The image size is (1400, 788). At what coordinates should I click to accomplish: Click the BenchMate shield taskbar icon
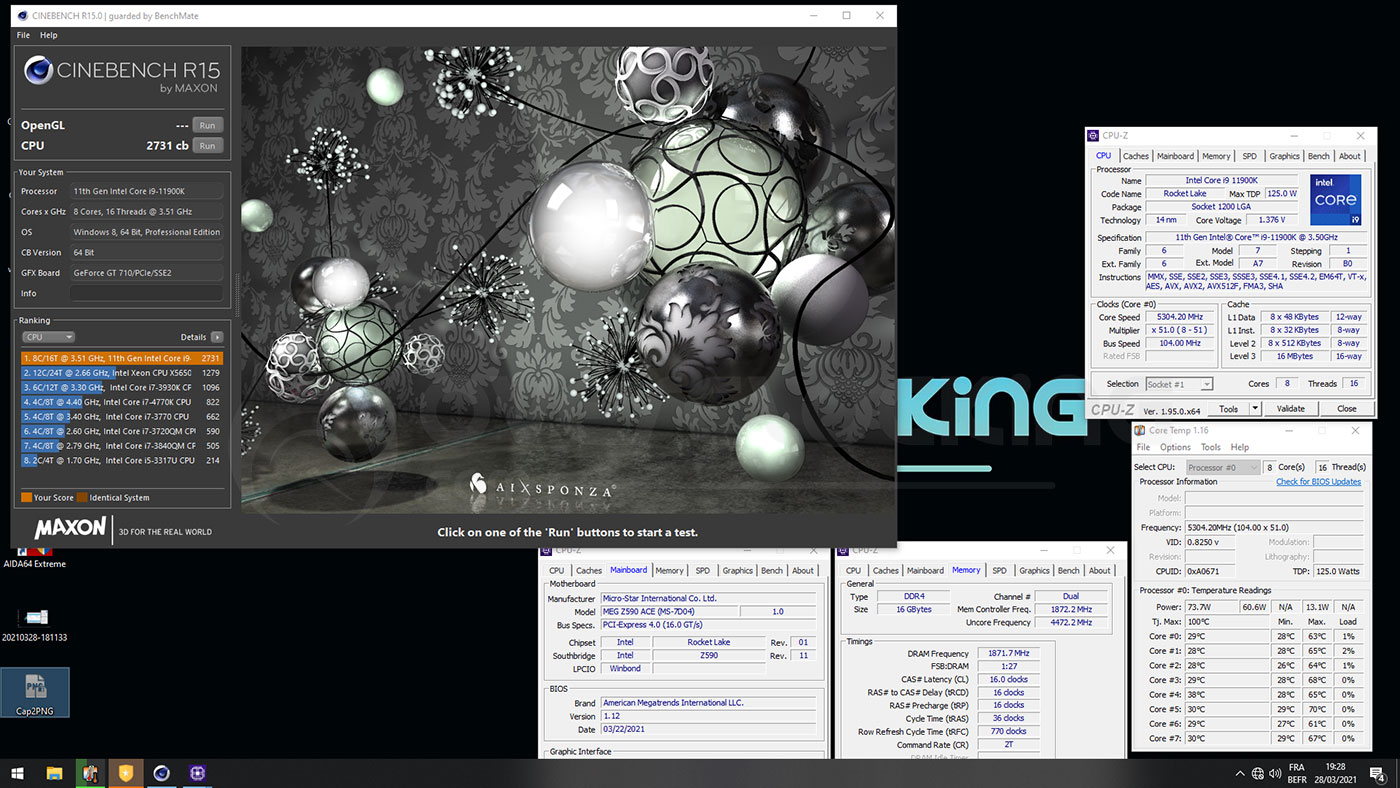126,773
